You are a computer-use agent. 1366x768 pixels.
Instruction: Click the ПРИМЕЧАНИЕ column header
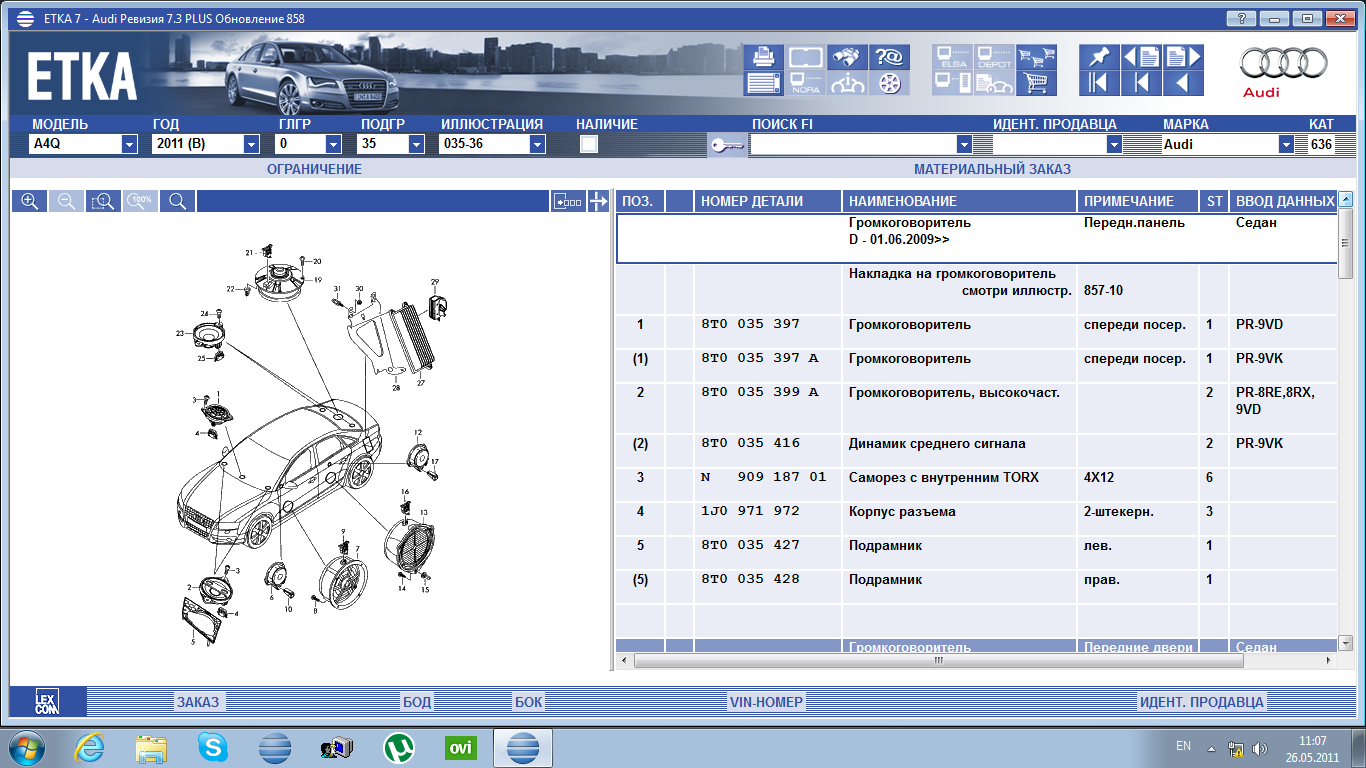coord(1139,201)
